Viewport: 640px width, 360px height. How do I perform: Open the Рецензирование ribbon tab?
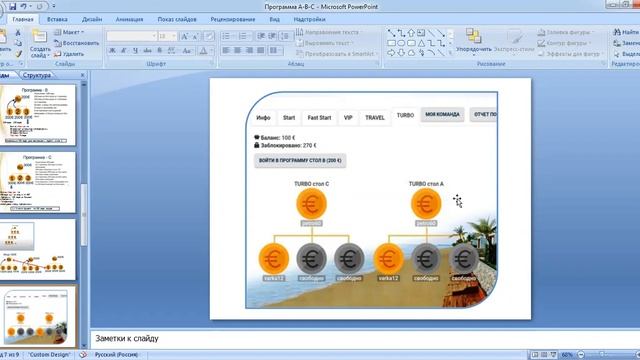pos(233,19)
